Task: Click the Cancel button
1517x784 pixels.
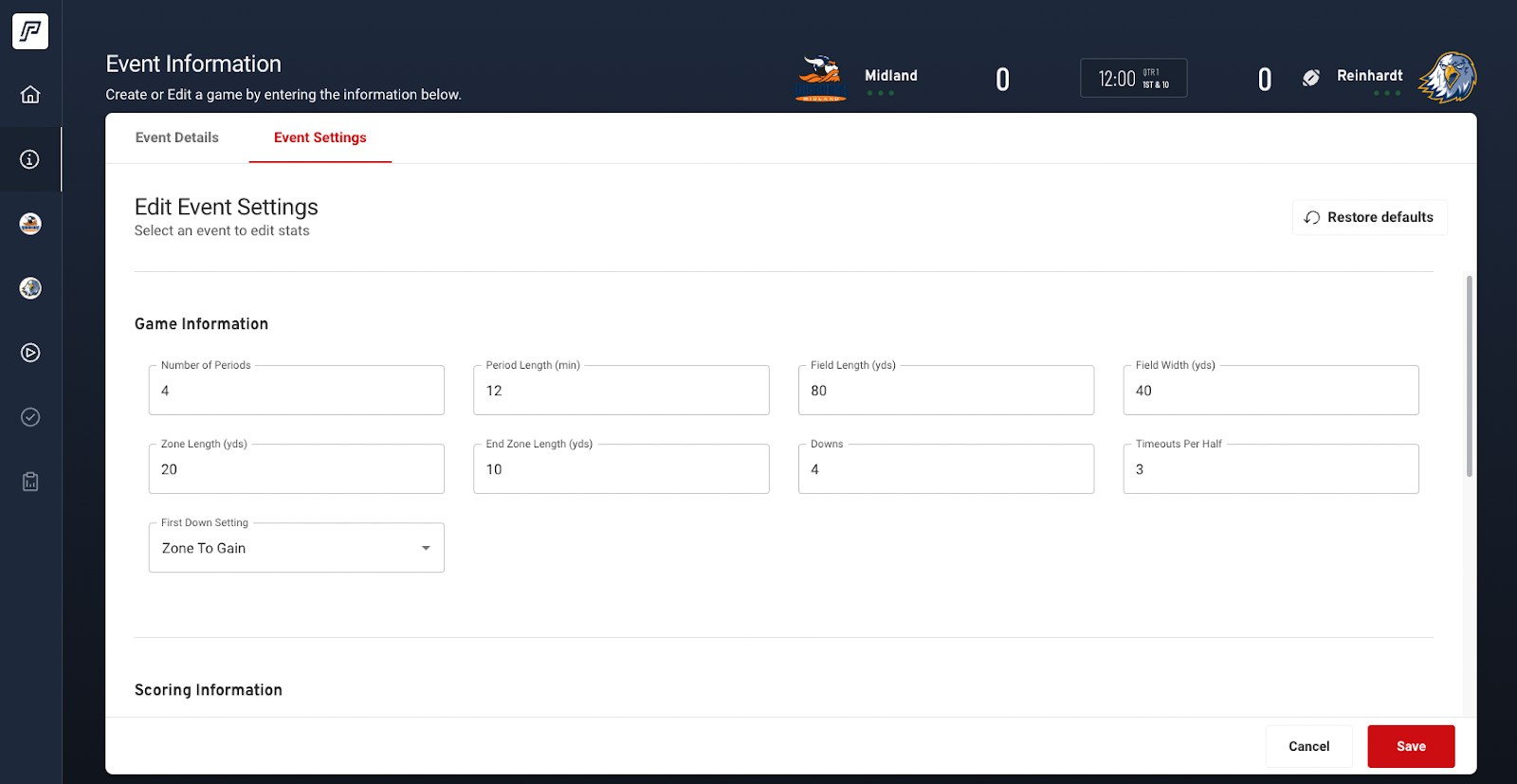Action: 1308,746
